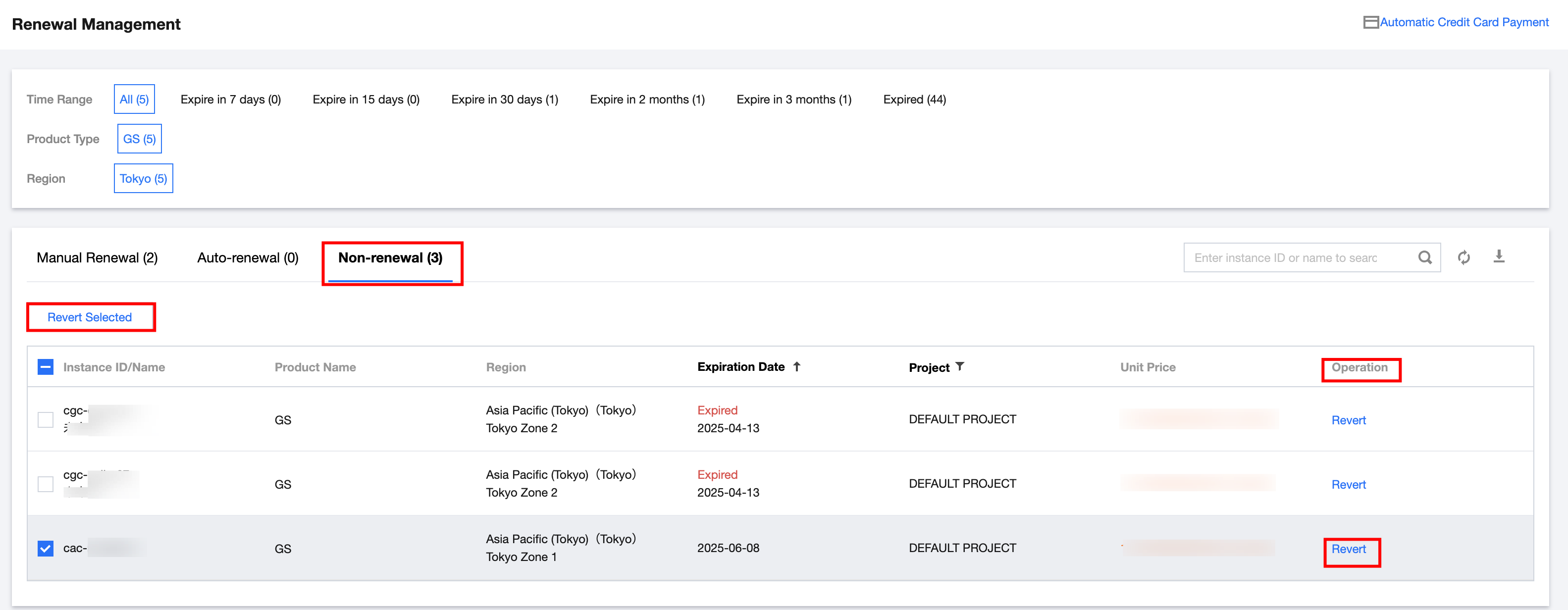Screen dimensions: 1568x610
Task: Switch to the Manual Renewal tab
Action: [x=98, y=257]
